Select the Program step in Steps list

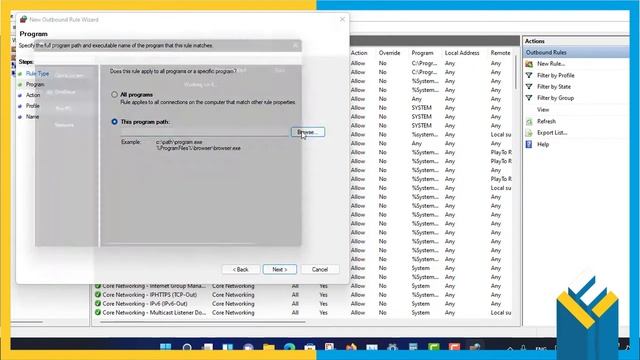click(35, 84)
